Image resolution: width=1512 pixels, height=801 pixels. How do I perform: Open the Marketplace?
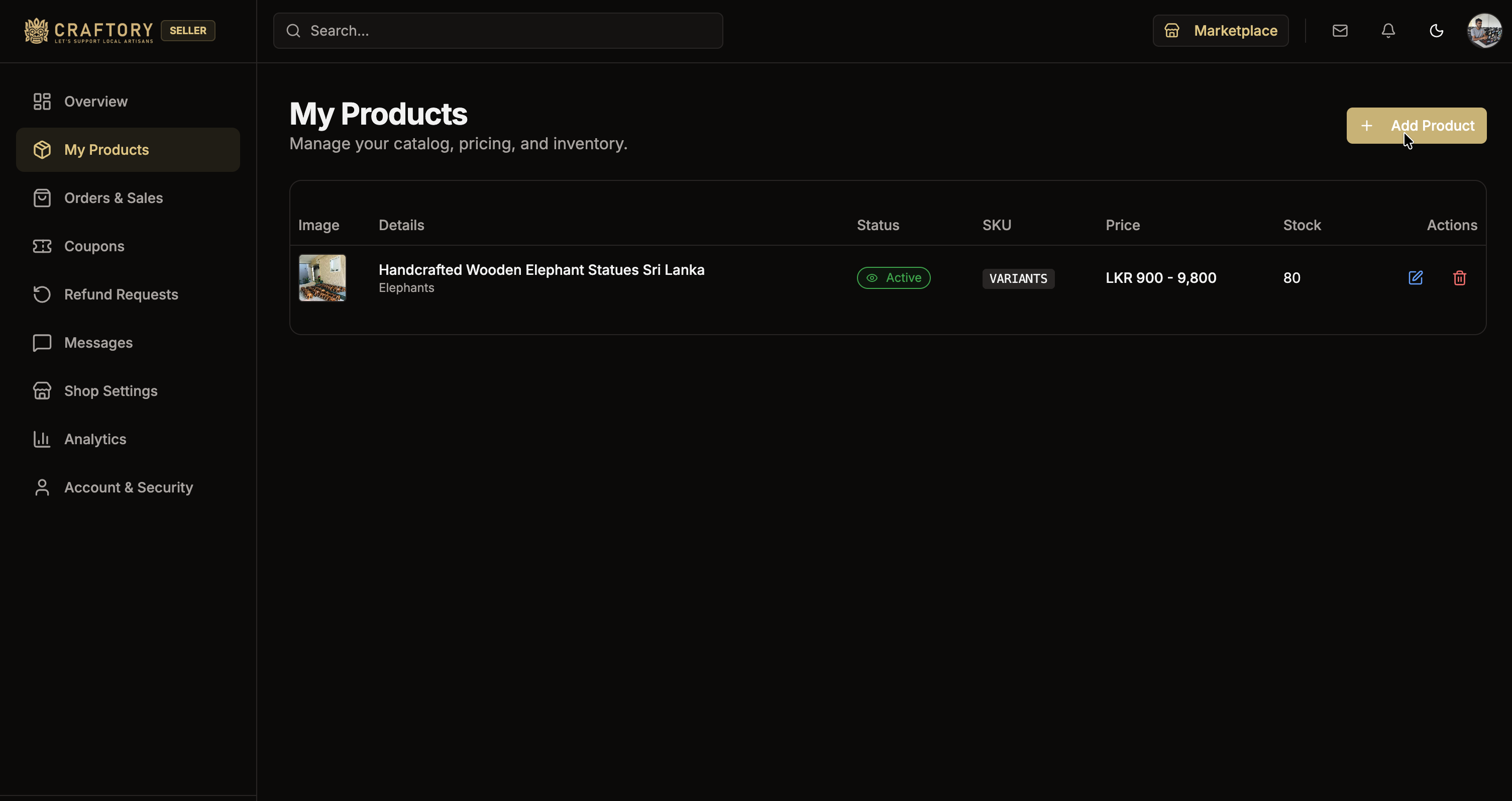(x=1220, y=31)
